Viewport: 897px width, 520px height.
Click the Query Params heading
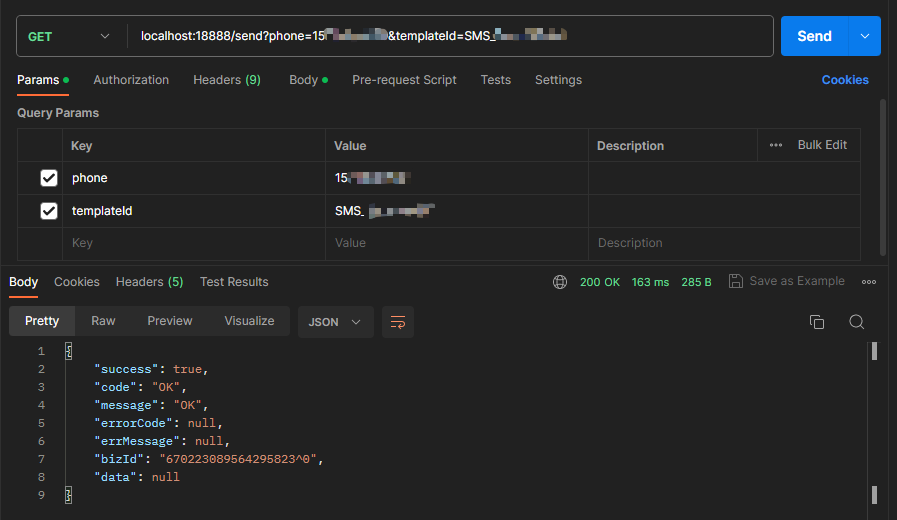tap(58, 113)
